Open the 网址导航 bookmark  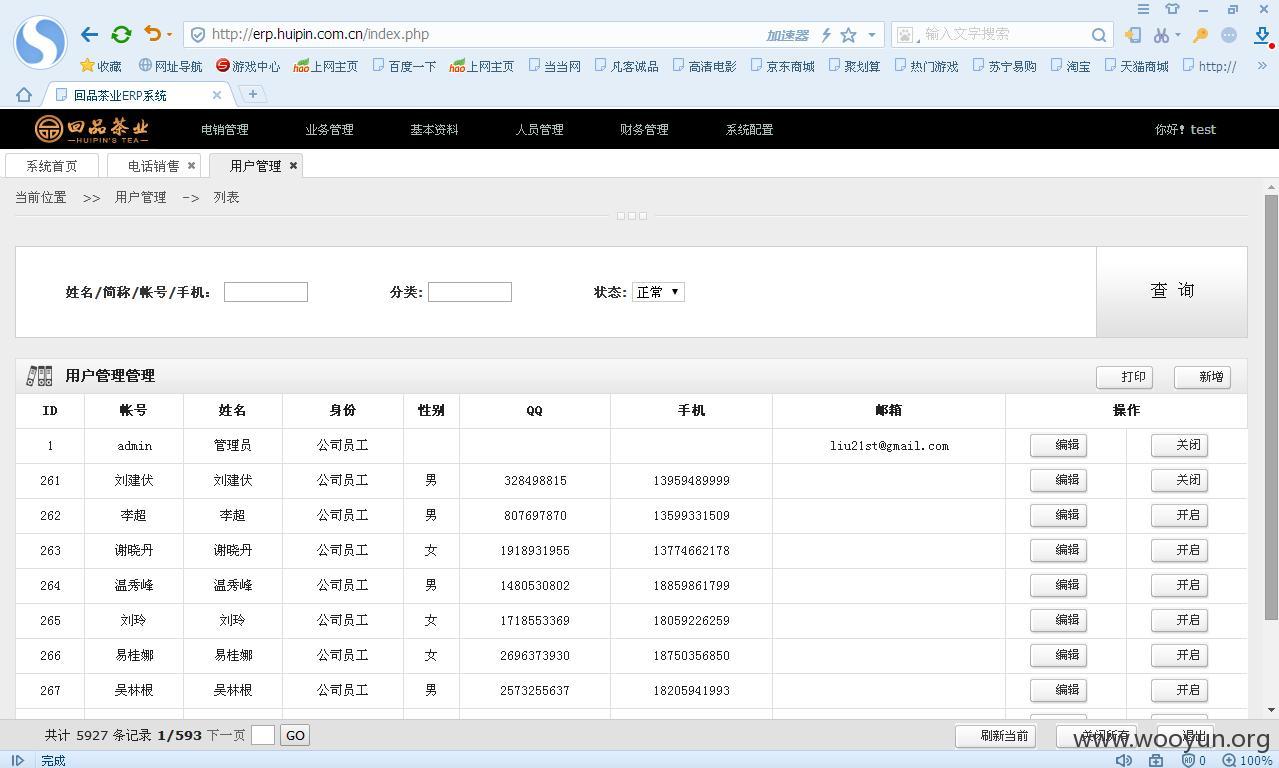pyautogui.click(x=170, y=66)
